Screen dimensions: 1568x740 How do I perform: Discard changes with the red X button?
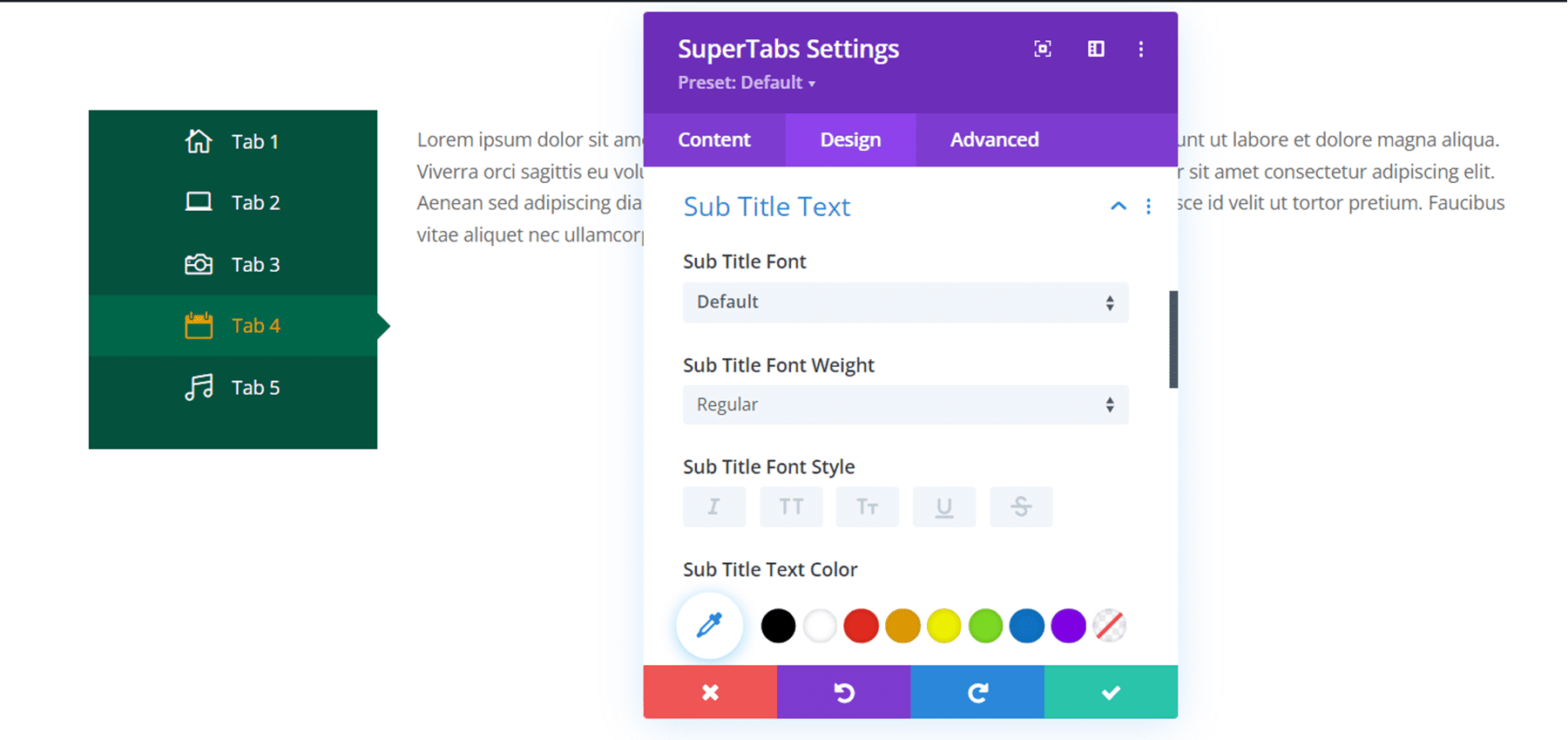[710, 692]
